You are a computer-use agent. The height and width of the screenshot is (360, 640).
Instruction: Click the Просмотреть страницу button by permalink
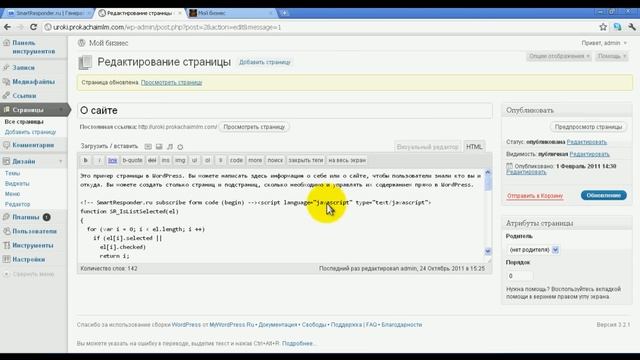tap(254, 127)
